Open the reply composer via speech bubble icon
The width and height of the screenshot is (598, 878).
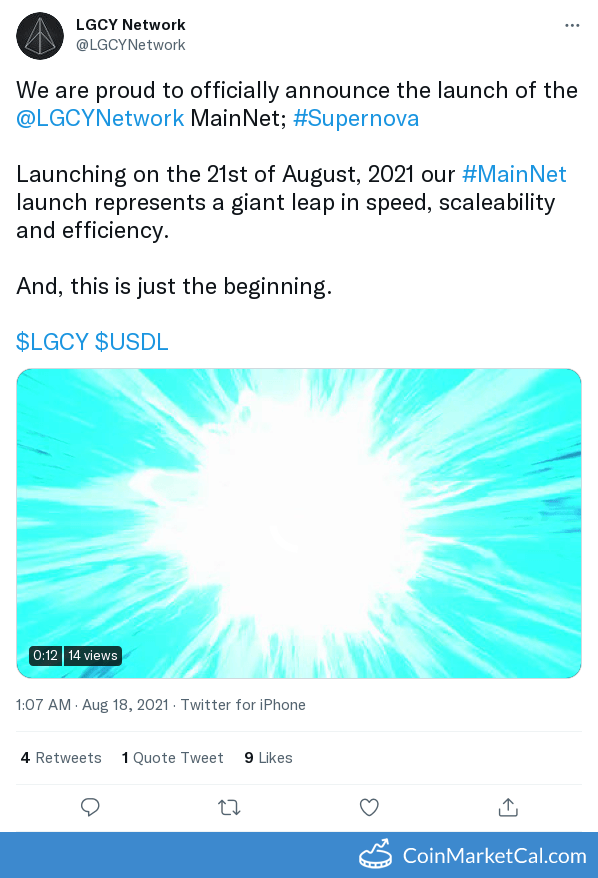(x=90, y=807)
